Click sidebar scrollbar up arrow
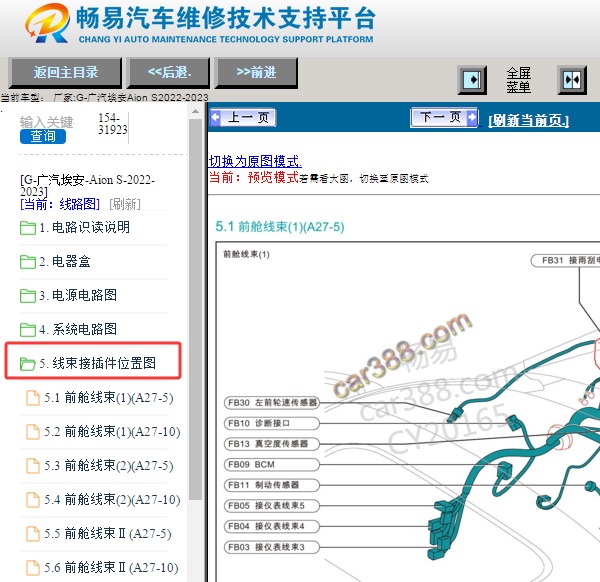The image size is (600, 582). coord(196,112)
